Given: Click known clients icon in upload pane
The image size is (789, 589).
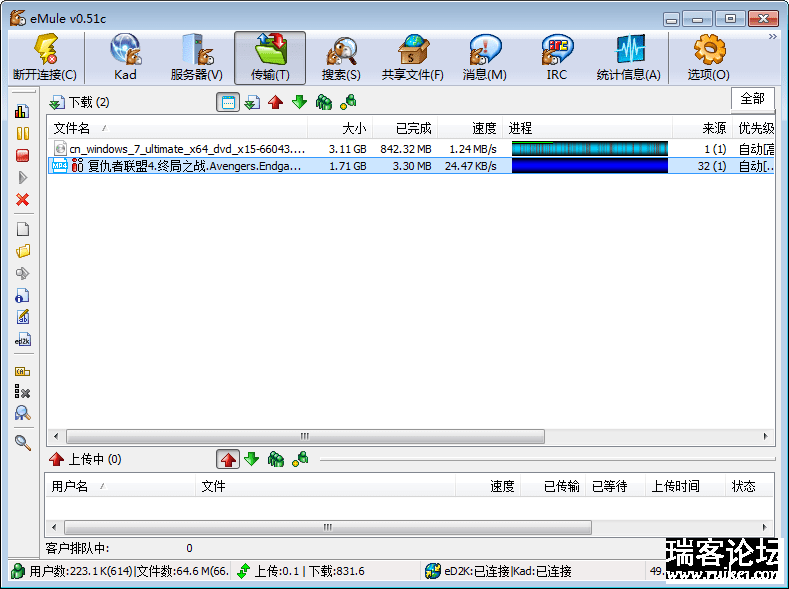Looking at the screenshot, I should pyautogui.click(x=300, y=459).
